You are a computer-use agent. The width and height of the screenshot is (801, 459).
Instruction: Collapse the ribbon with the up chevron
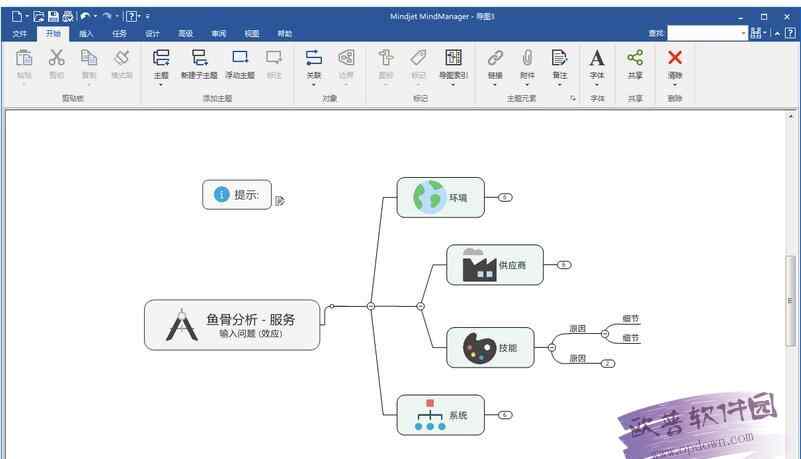pyautogui.click(x=778, y=33)
